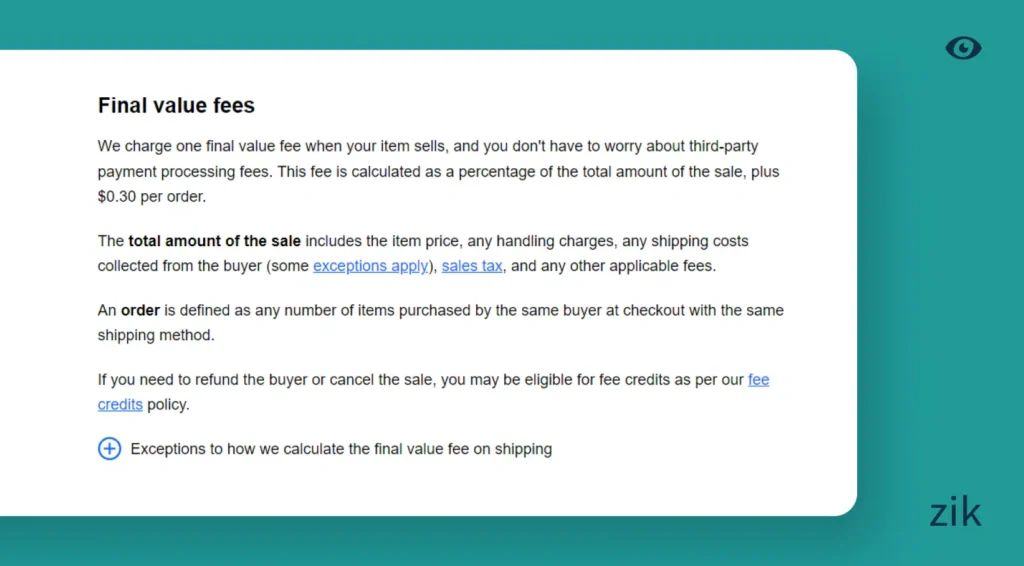Open the "credits" link before "policy"
This screenshot has width=1024, height=566.
click(120, 405)
